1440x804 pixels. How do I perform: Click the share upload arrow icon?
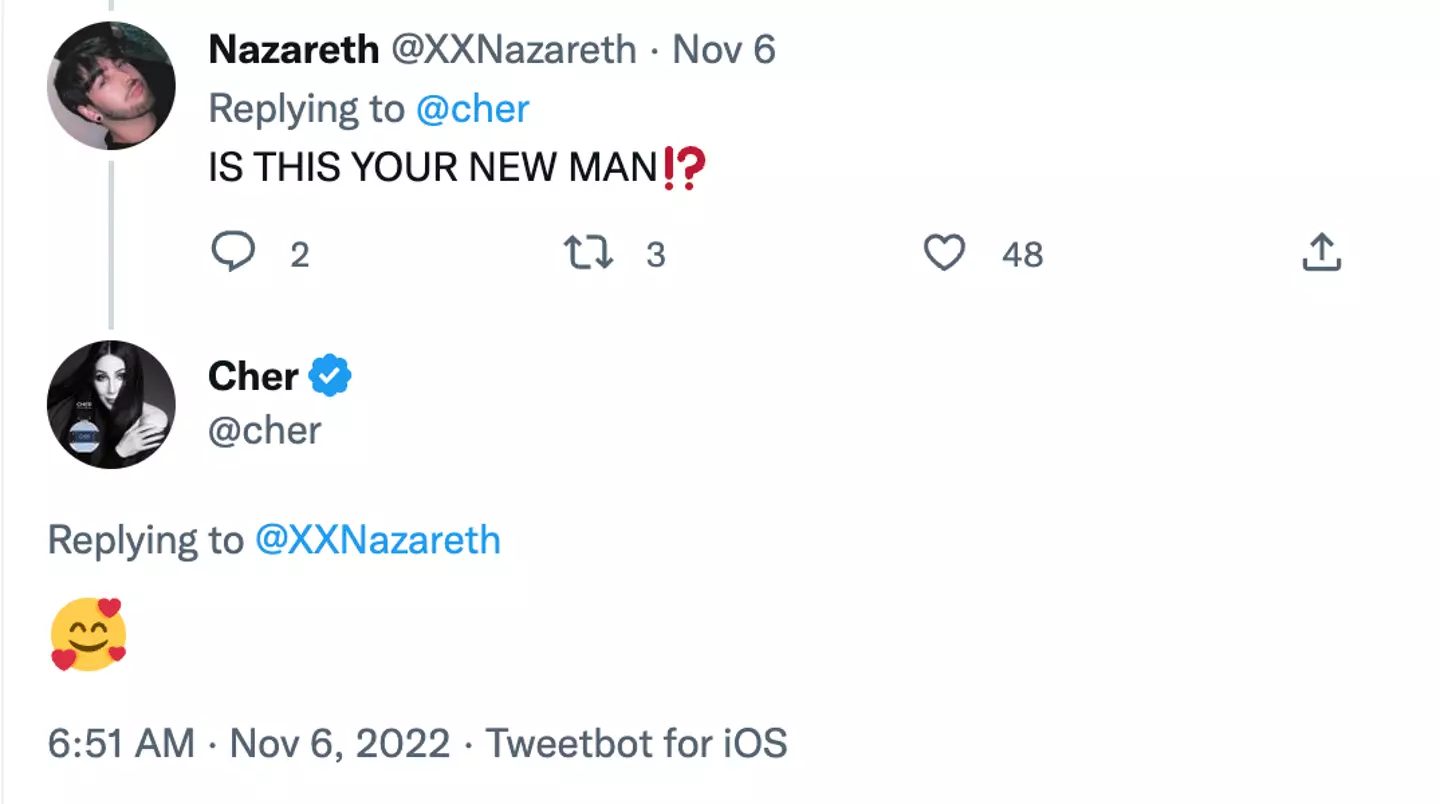[x=1321, y=253]
